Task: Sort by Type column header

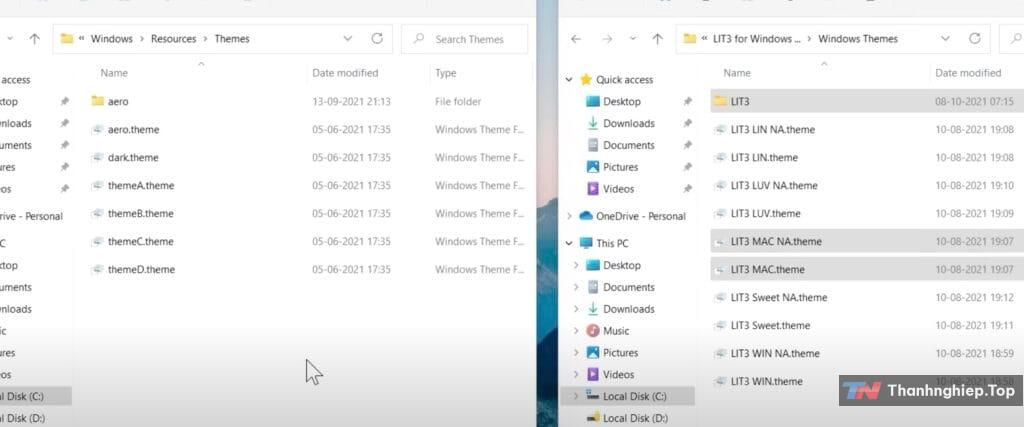Action: pos(446,73)
